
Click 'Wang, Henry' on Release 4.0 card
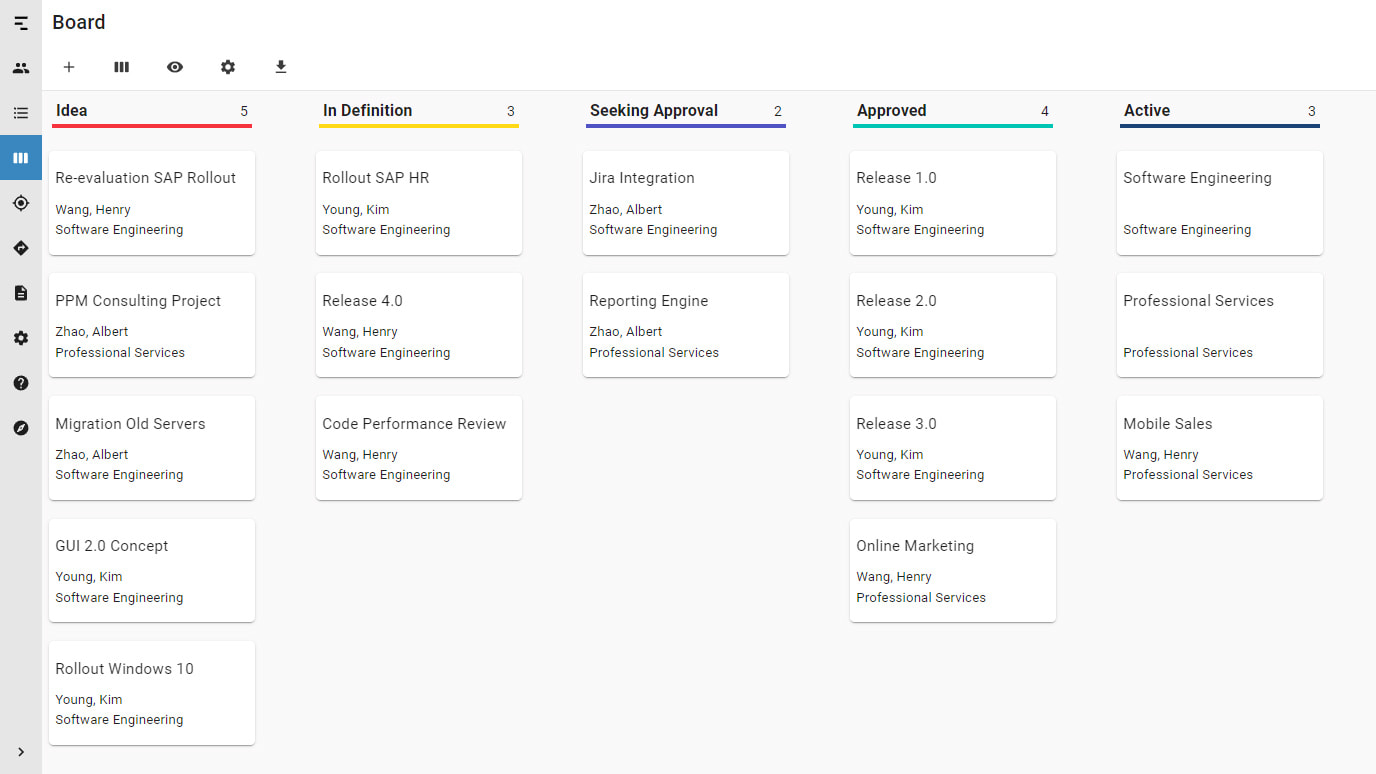tap(359, 332)
